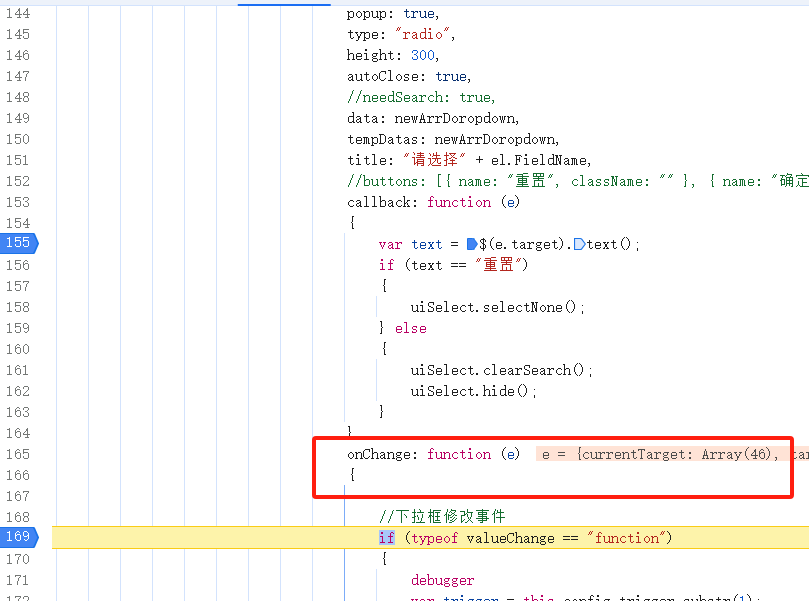Click the 'debugger' statement on line 171
Image resolution: width=809 pixels, height=601 pixels.
(x=442, y=580)
